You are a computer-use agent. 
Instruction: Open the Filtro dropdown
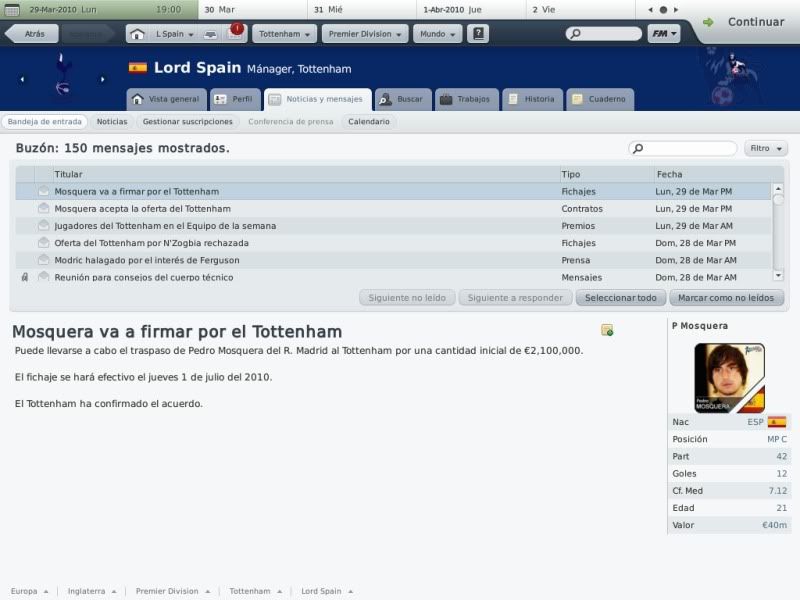coord(765,148)
